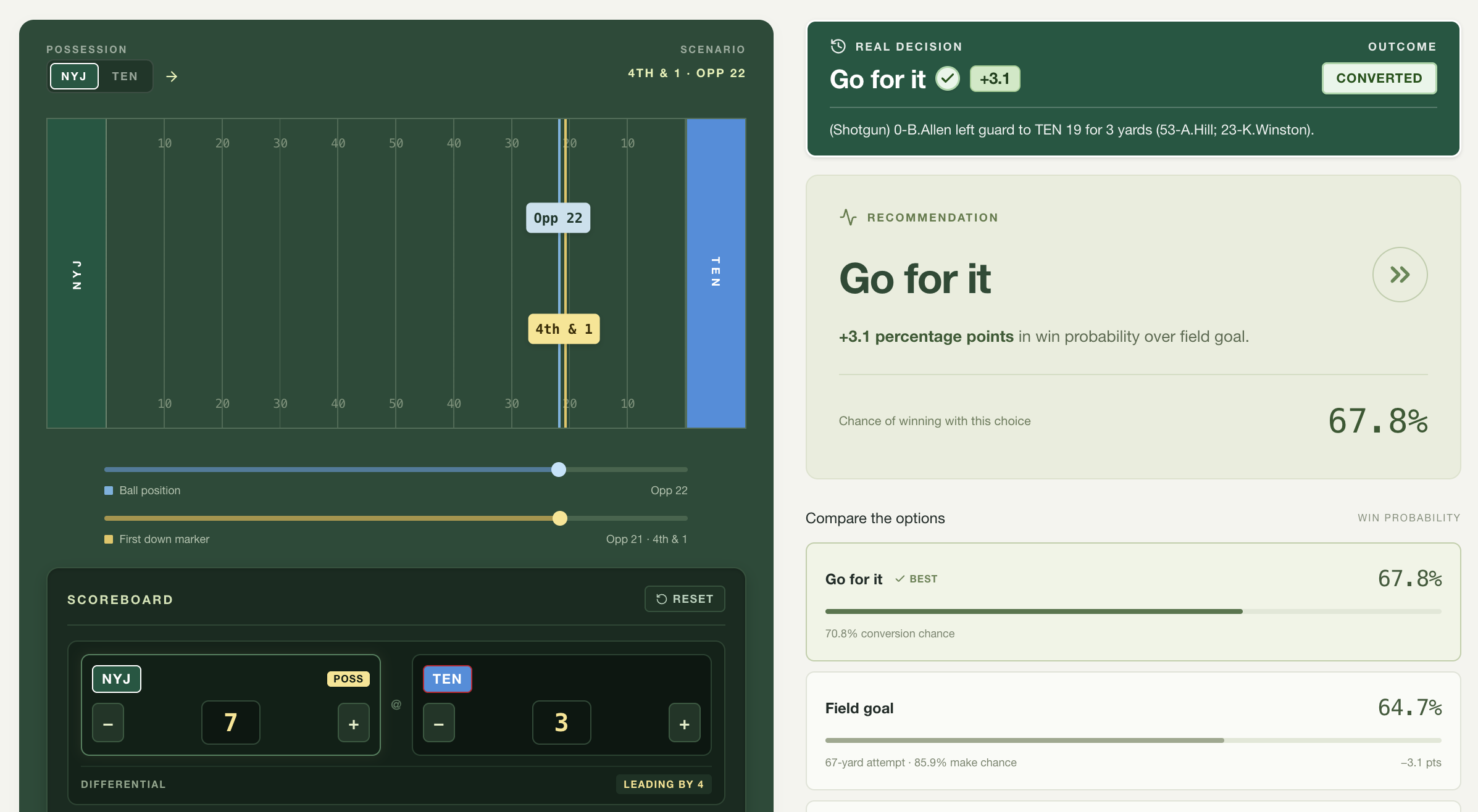Click the +3.1 badge in Real Decision
Image resolution: width=1478 pixels, height=812 pixels.
coord(995,79)
